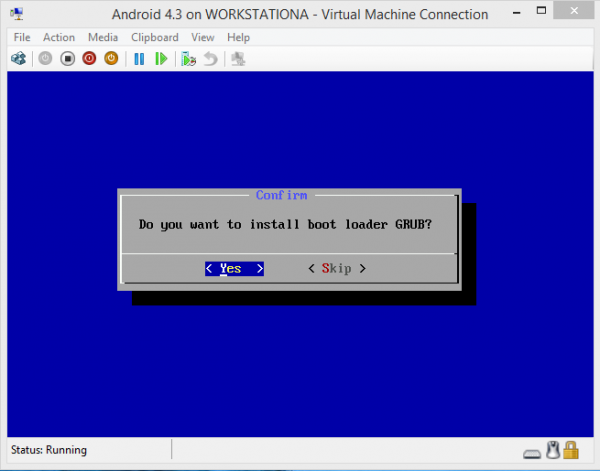Open the Action menu
Viewport: 600px width, 471px height.
[59, 37]
